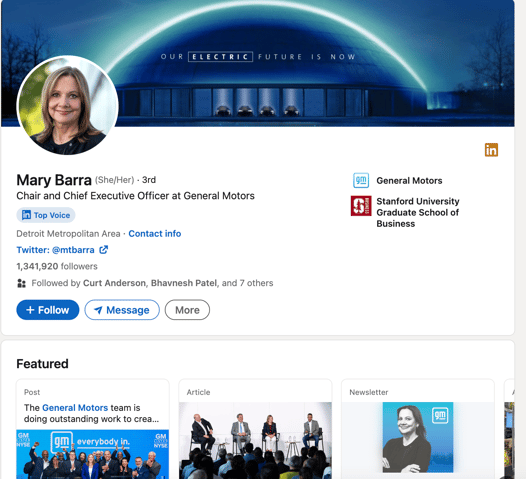Click Curt Anderson in followed by line

tap(114, 283)
